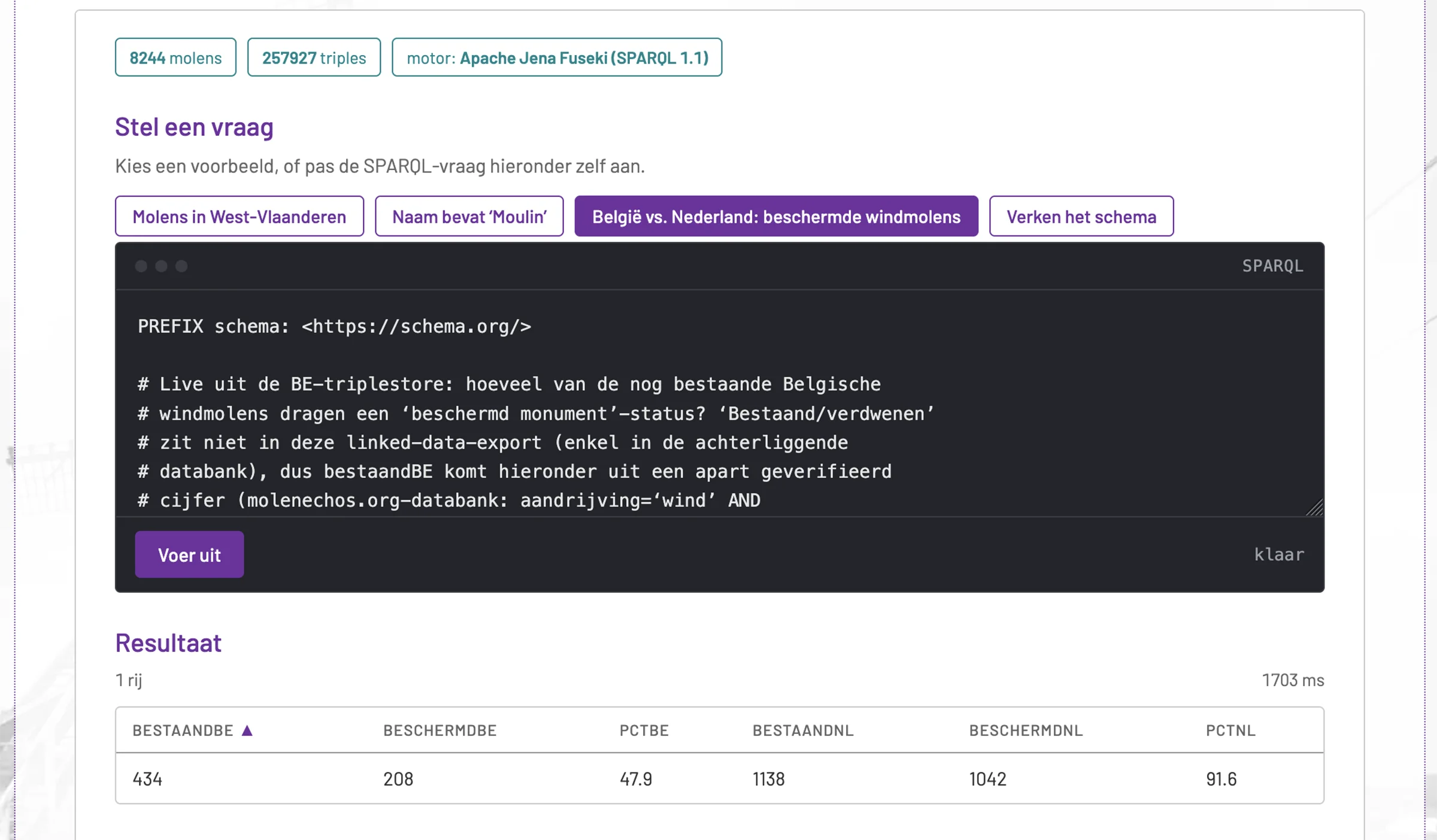Screen dimensions: 1437x840
Task: Select 'België vs. Nederland: beschermde windmolens' example
Action: point(776,216)
